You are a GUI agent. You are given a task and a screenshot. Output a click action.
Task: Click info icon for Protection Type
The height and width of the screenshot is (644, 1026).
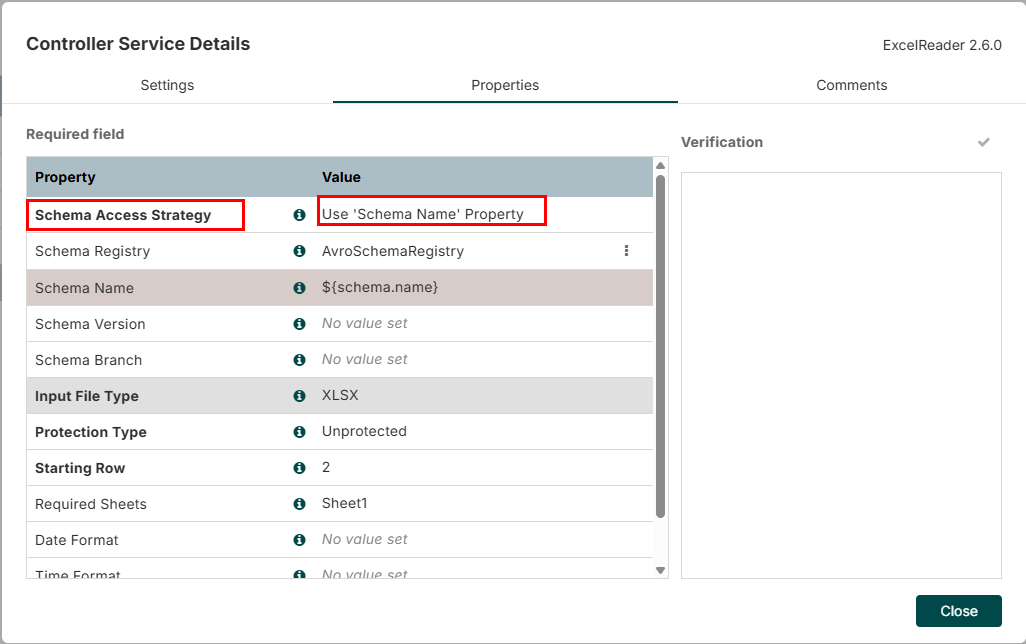coord(299,431)
